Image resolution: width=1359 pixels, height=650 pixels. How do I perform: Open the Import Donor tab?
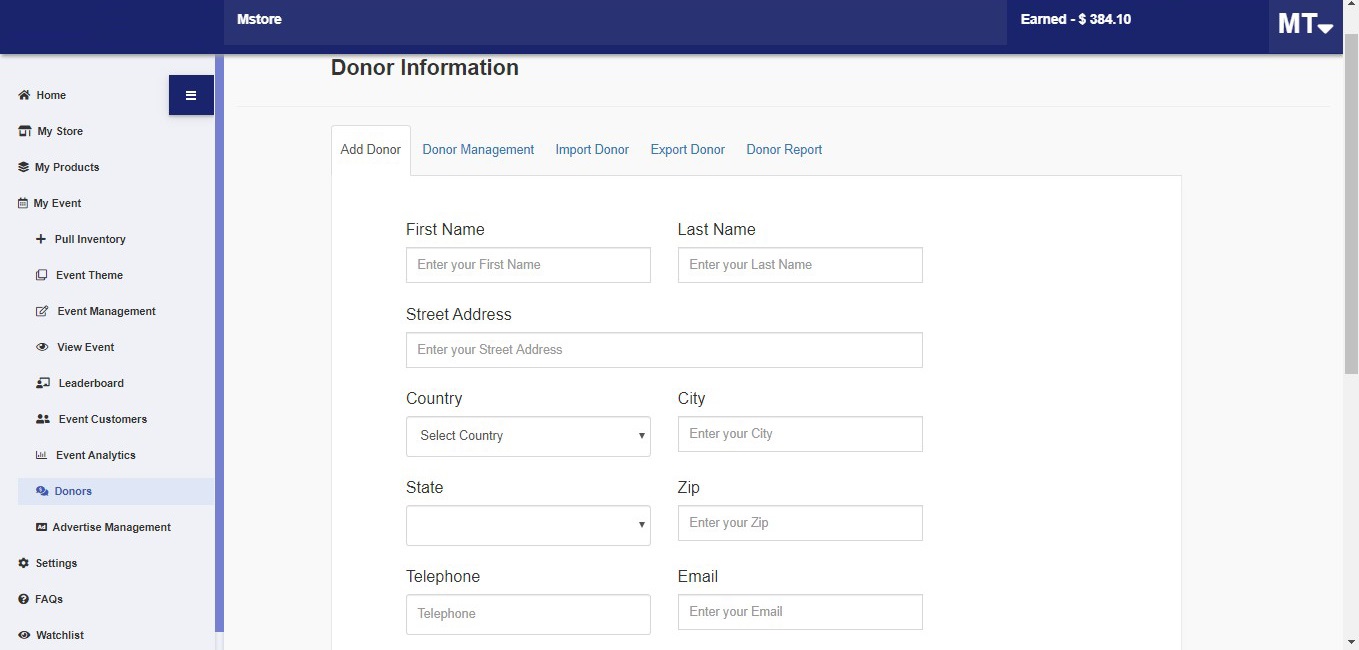coord(592,150)
